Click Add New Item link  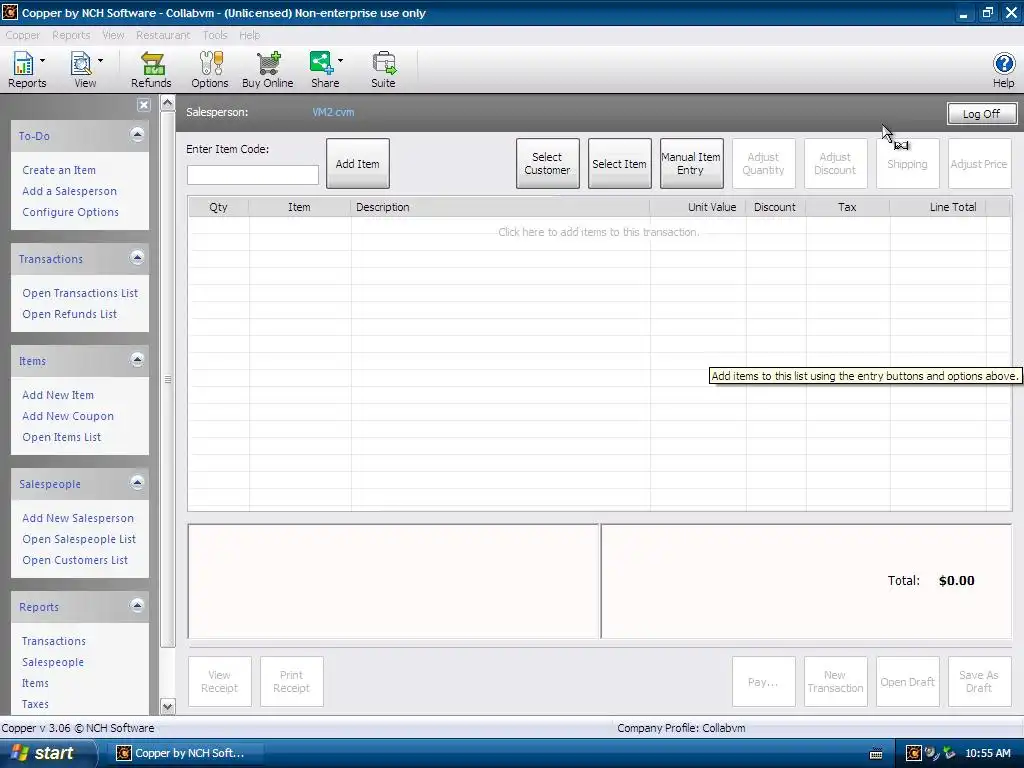click(58, 395)
